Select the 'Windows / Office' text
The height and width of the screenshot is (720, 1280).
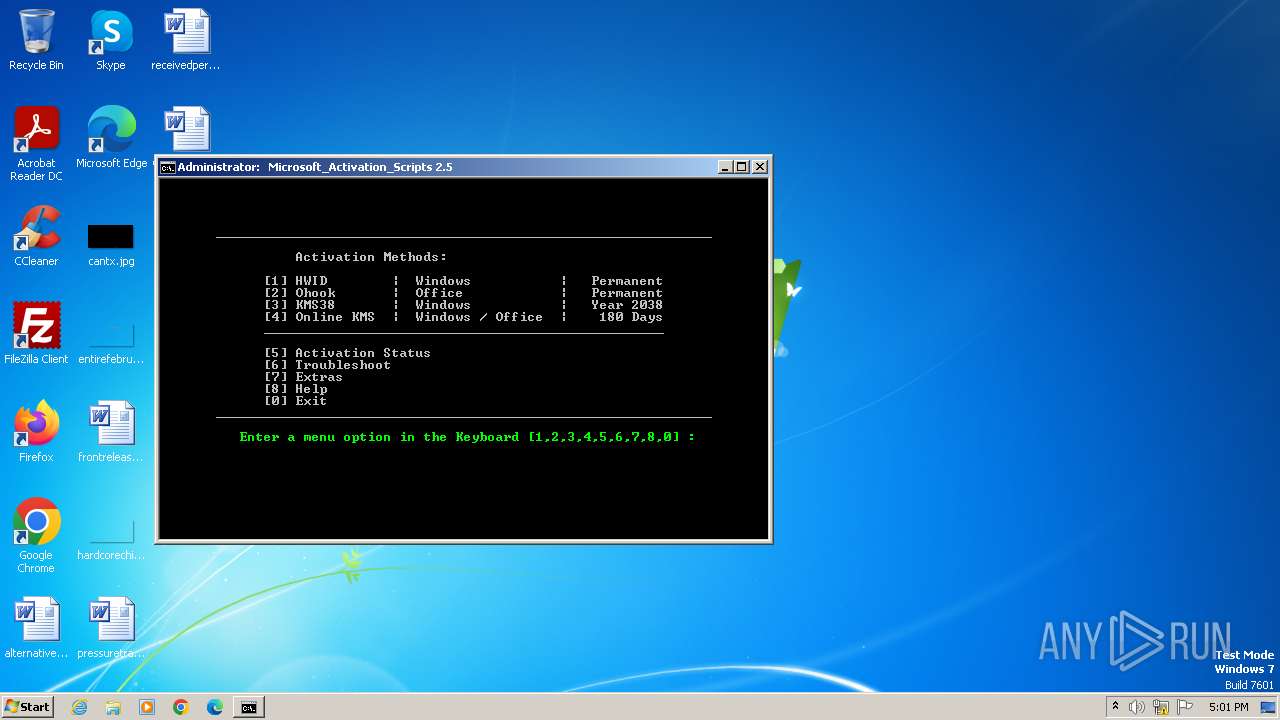pos(479,317)
